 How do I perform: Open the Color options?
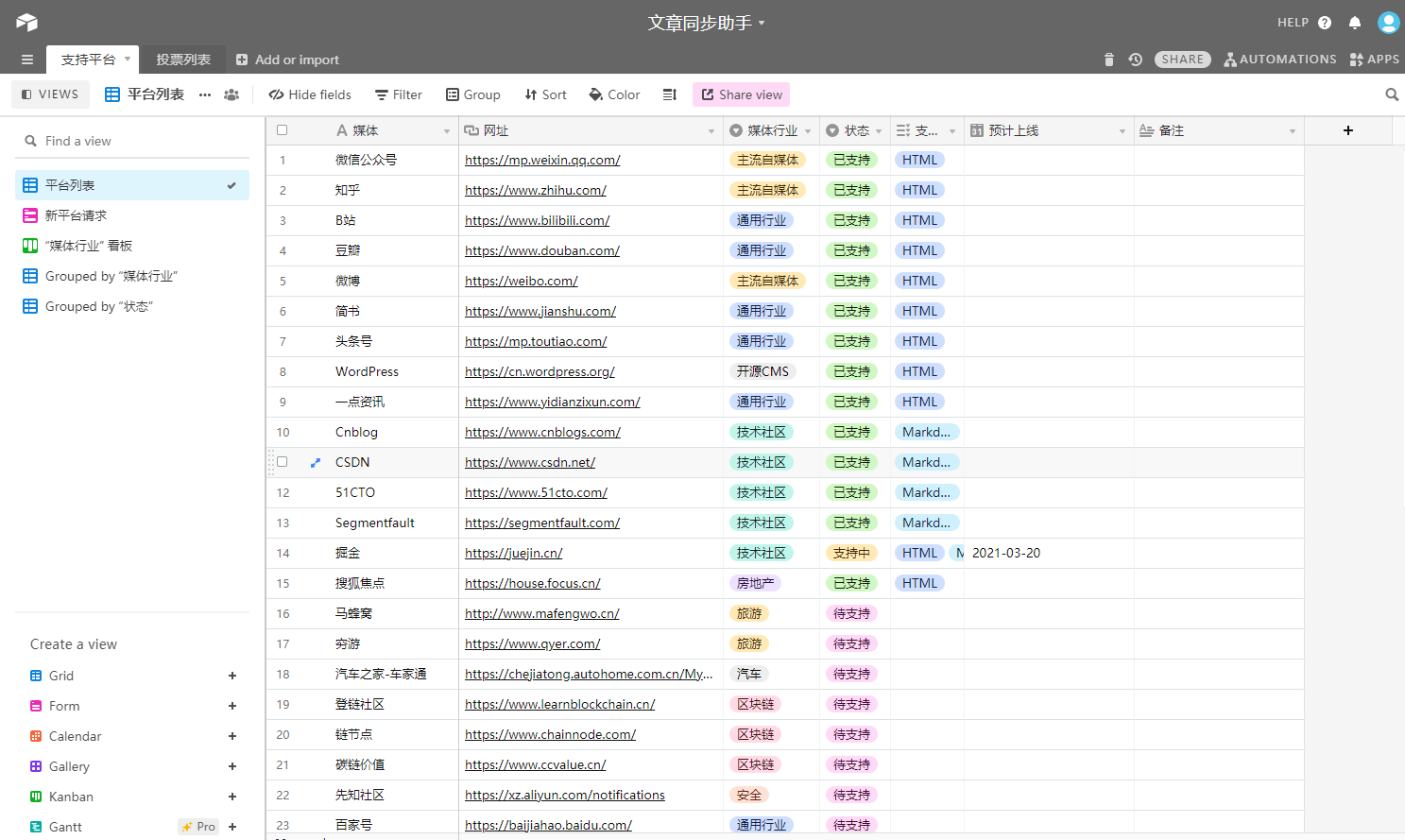click(614, 94)
